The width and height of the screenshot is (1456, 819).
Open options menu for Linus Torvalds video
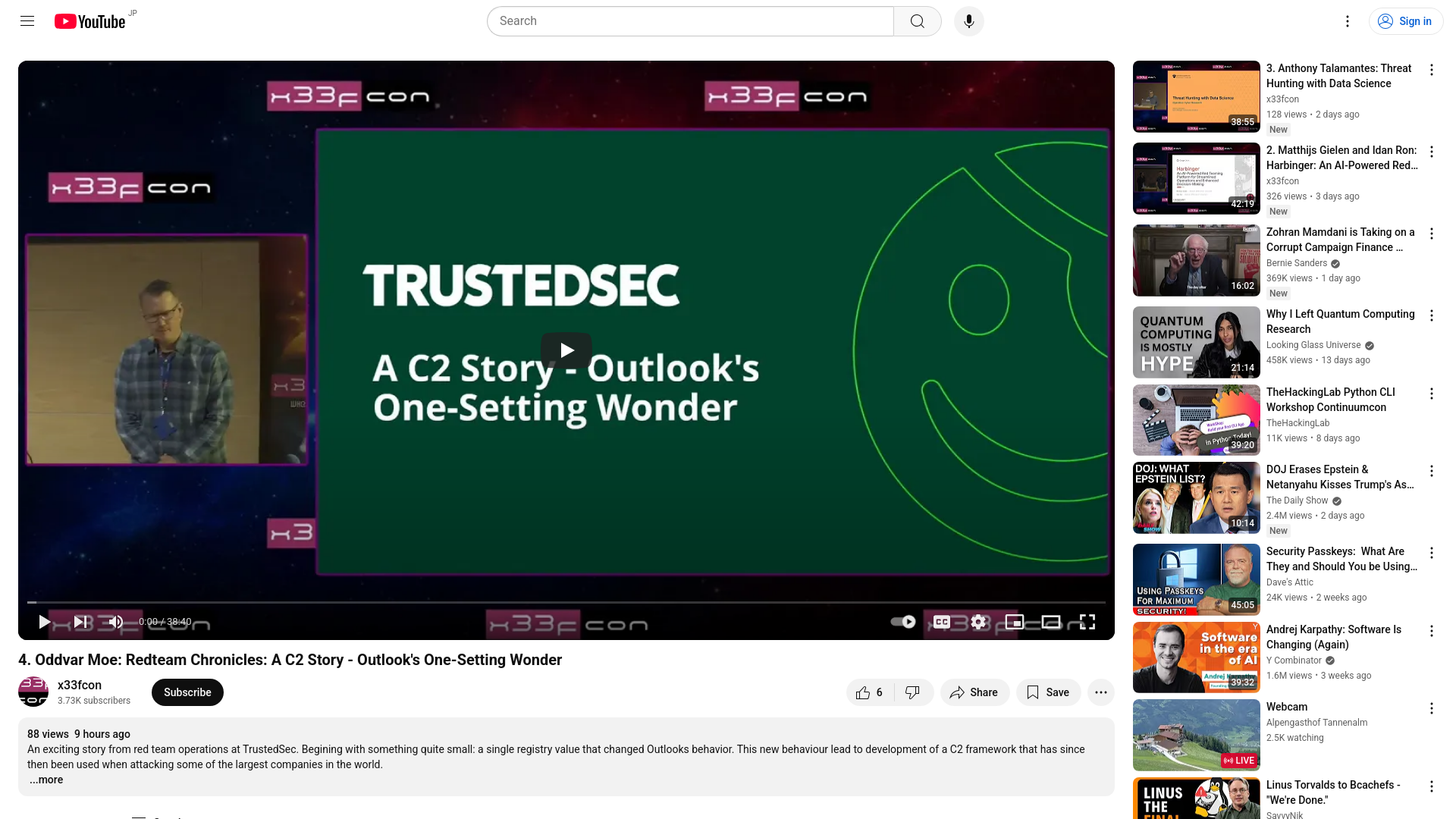1432,786
